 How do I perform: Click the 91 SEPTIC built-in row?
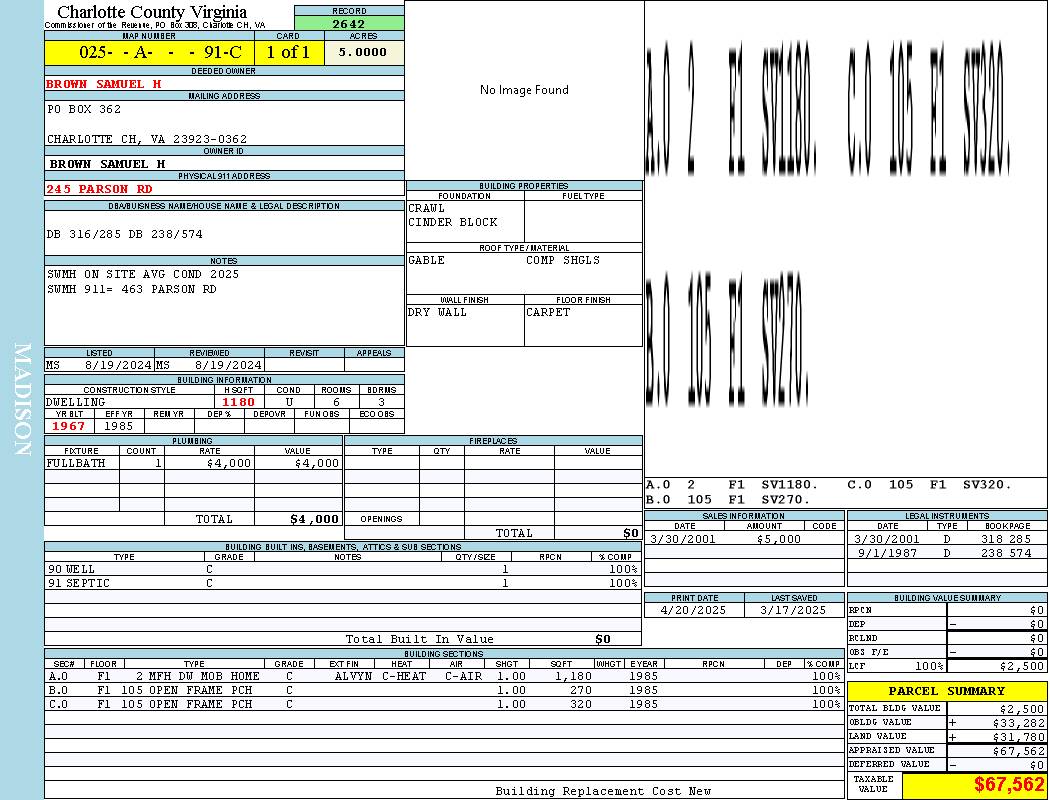coord(343,583)
